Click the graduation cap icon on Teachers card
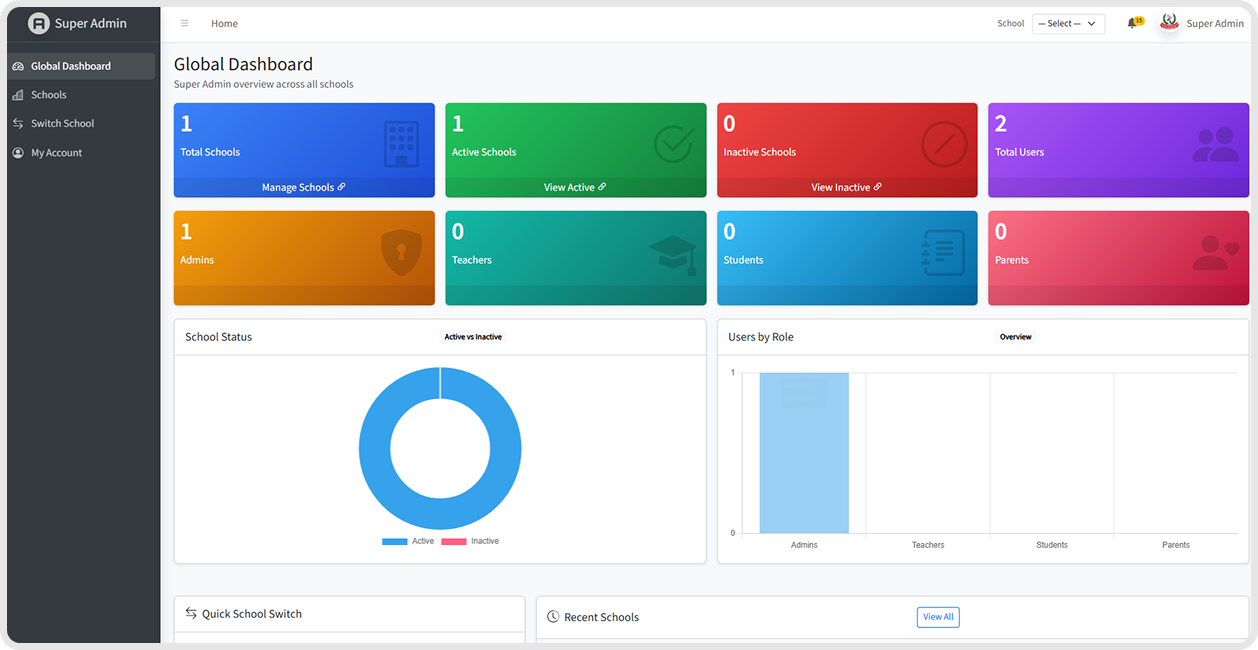This screenshot has height=650, width=1258. click(673, 254)
